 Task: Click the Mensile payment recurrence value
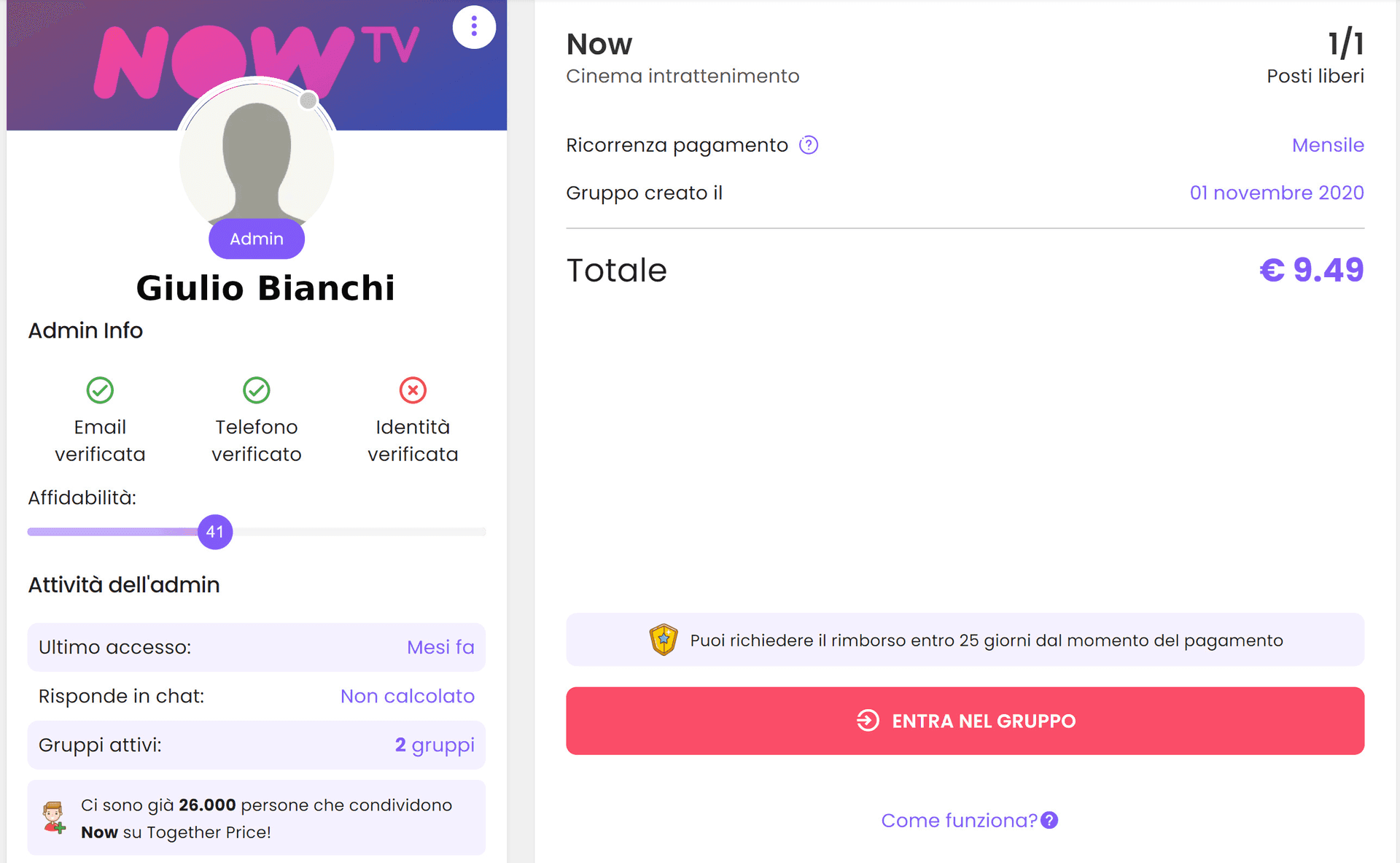[x=1328, y=145]
